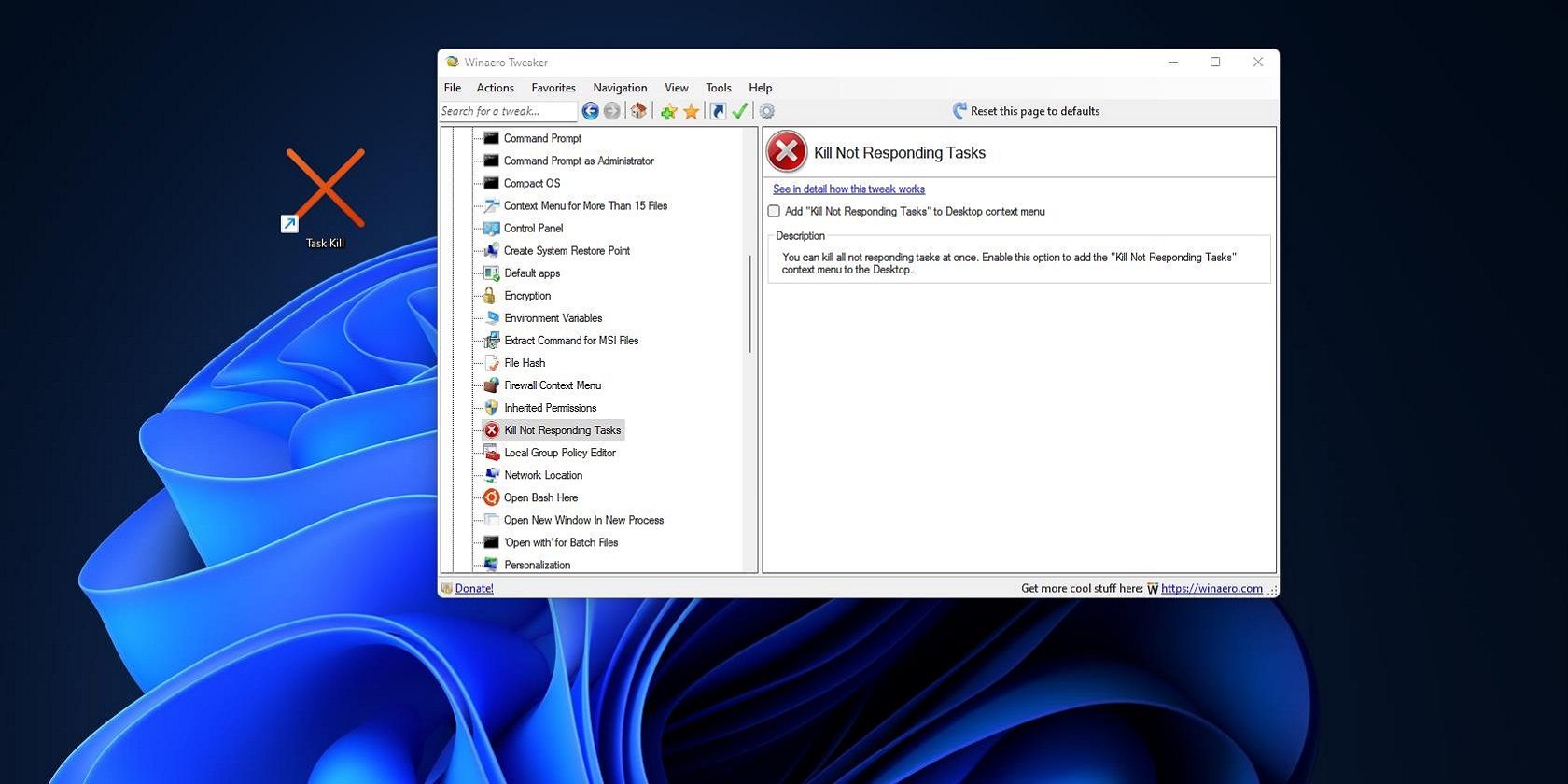
Task: Click the Home icon in toolbar
Action: pyautogui.click(x=638, y=111)
